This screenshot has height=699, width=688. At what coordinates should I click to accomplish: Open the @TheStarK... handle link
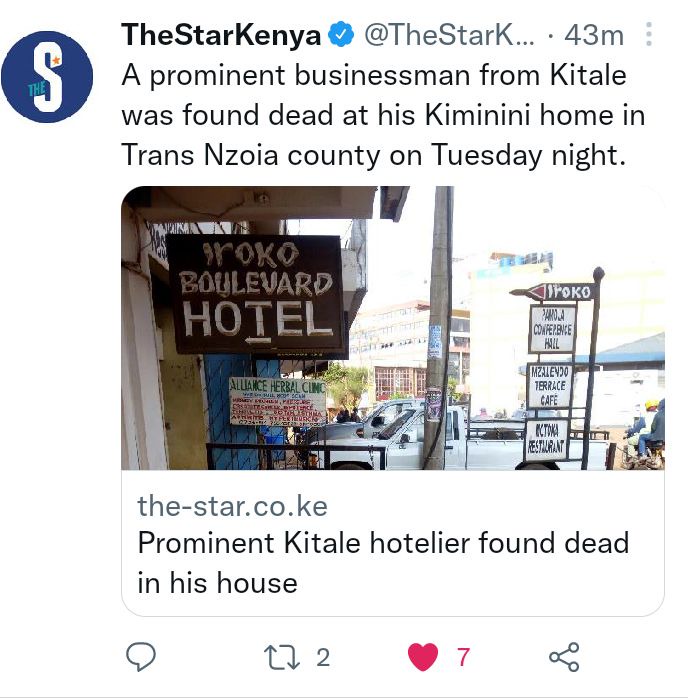point(449,35)
